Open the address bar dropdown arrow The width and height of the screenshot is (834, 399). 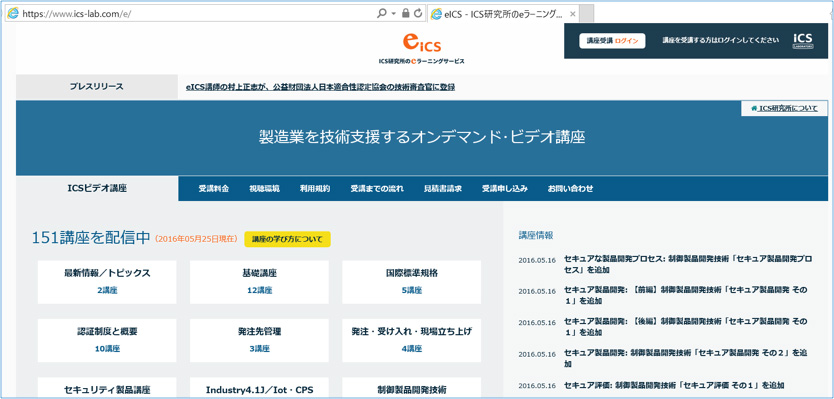394,14
